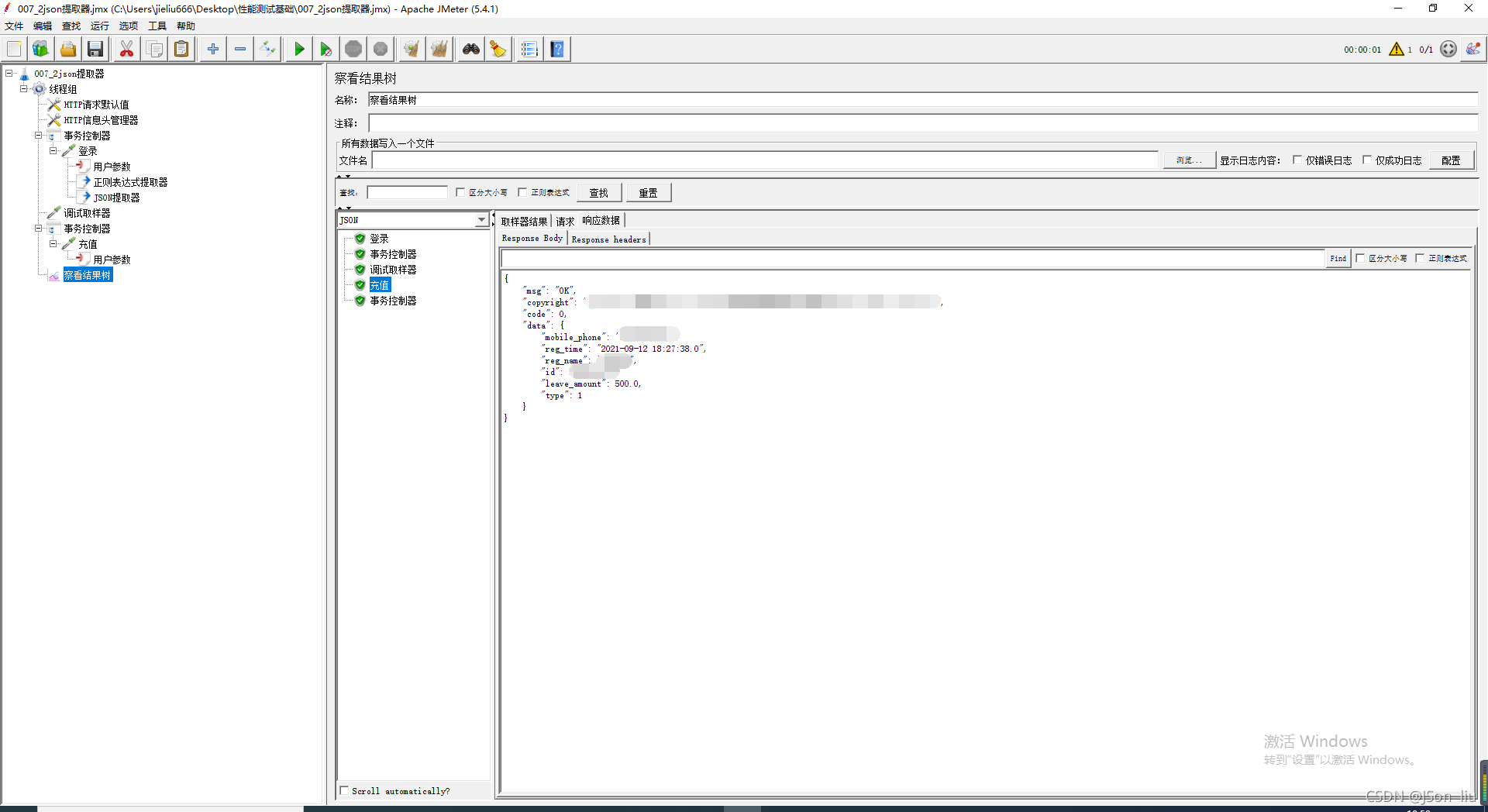Open the 编辑 menu
1488x812 pixels.
coord(43,26)
